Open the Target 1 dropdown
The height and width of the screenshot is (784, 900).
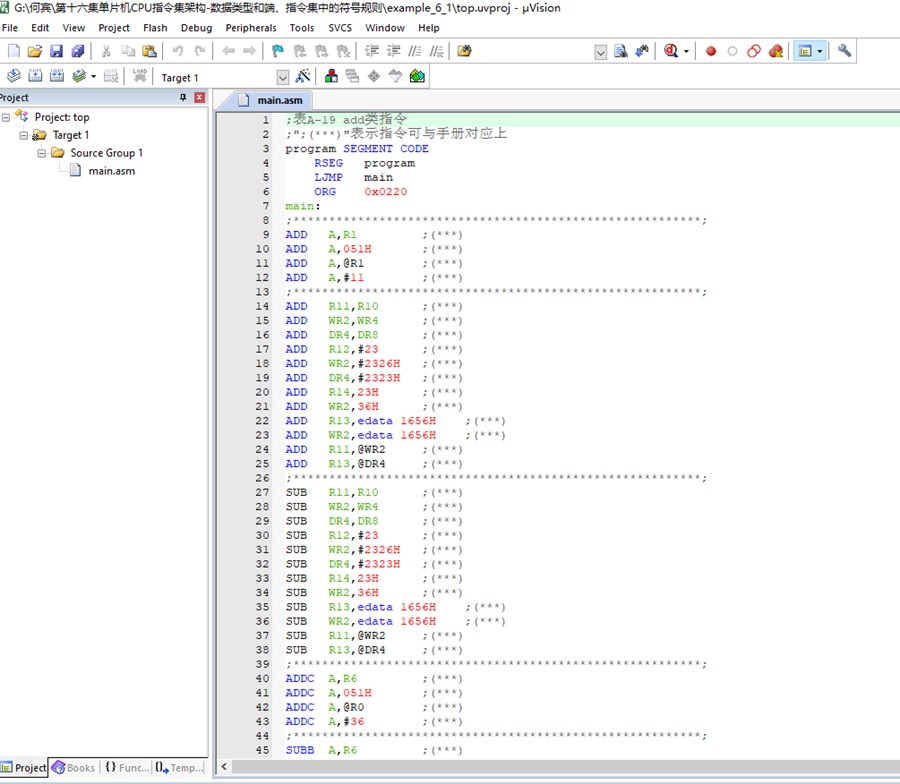click(282, 77)
